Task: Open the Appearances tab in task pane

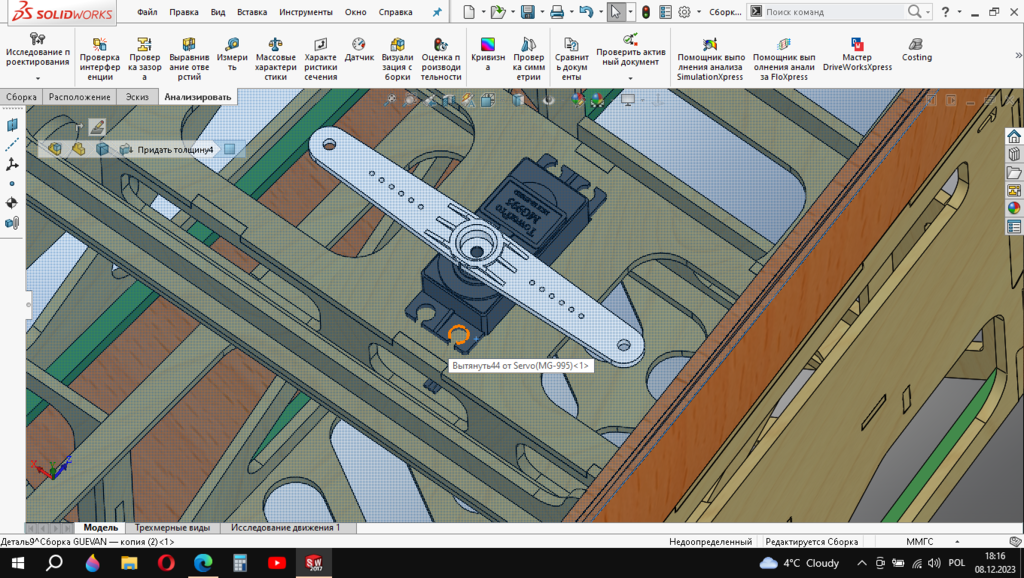Action: coord(1014,208)
